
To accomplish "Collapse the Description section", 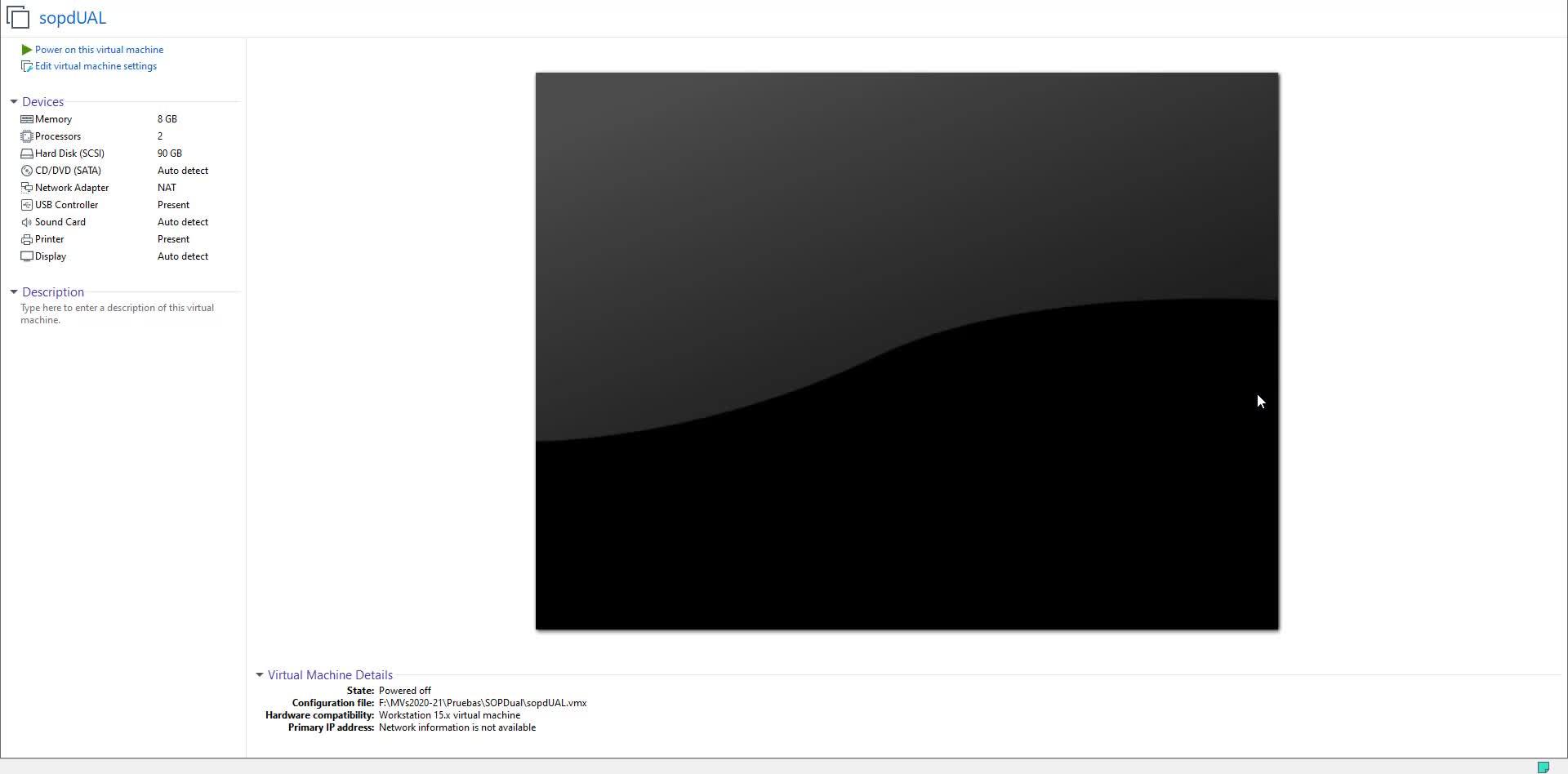I will coord(14,292).
